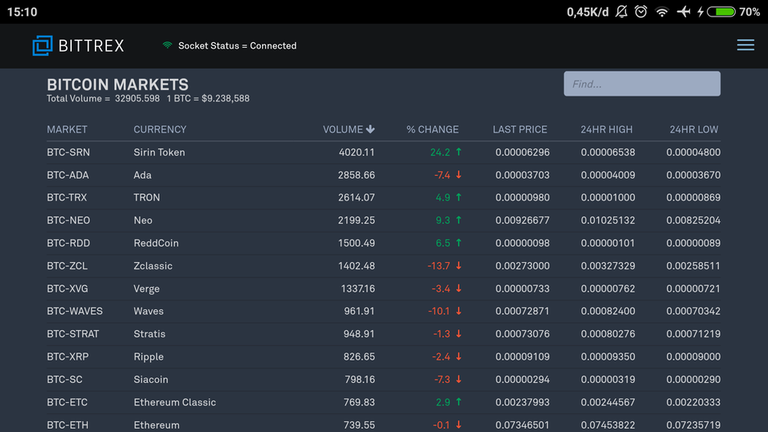This screenshot has width=768, height=432.
Task: Click in the Find search field
Action: (641, 84)
